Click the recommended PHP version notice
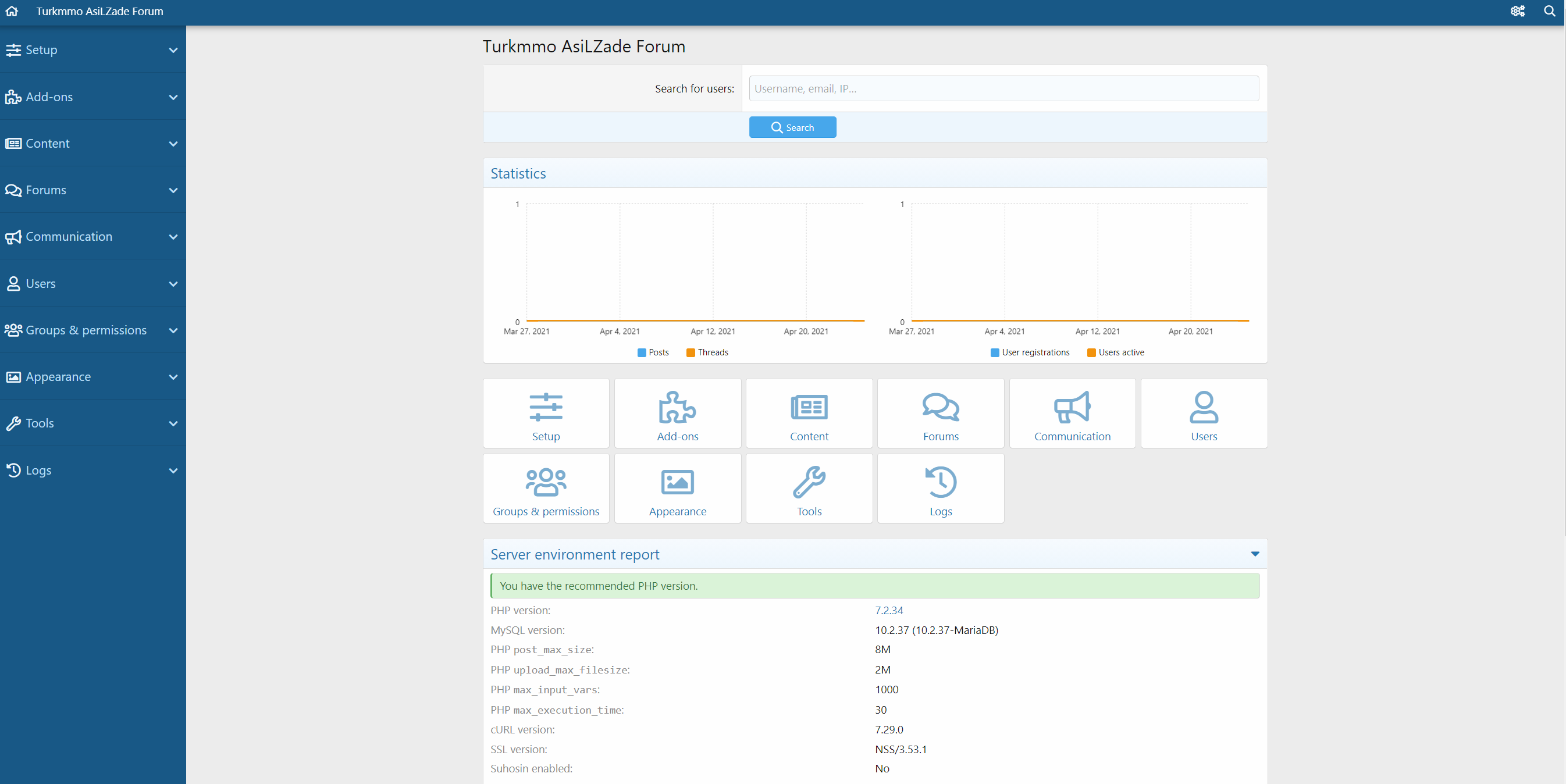This screenshot has height=784, width=1566. [875, 586]
